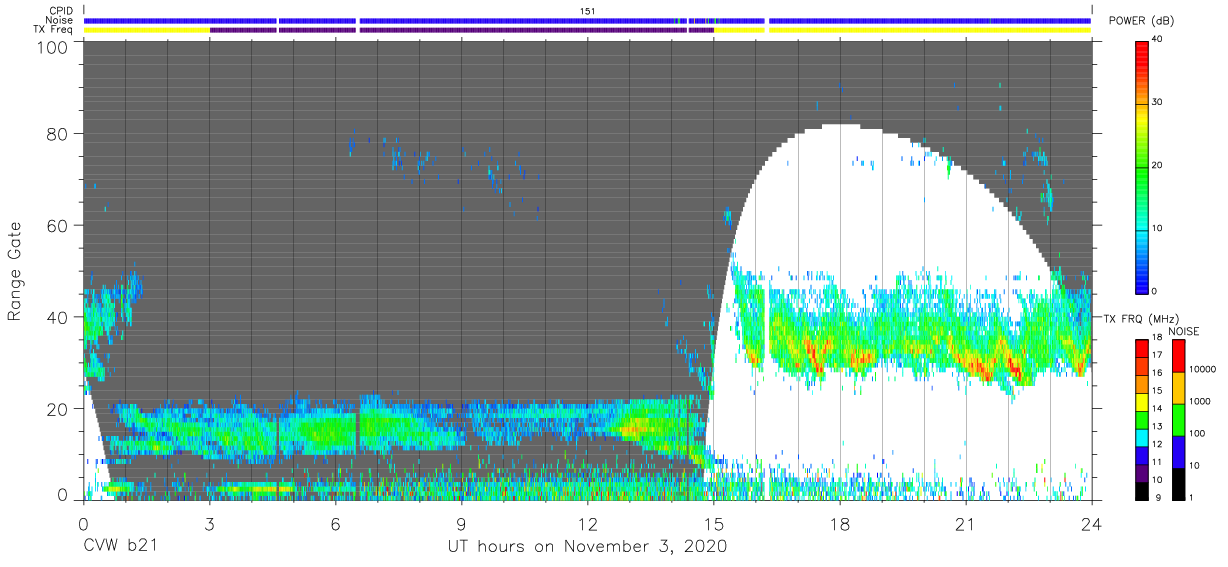This screenshot has width=1228, height=567.
Task: Click the 20 tick on the Range Gate axis
Action: pos(58,409)
